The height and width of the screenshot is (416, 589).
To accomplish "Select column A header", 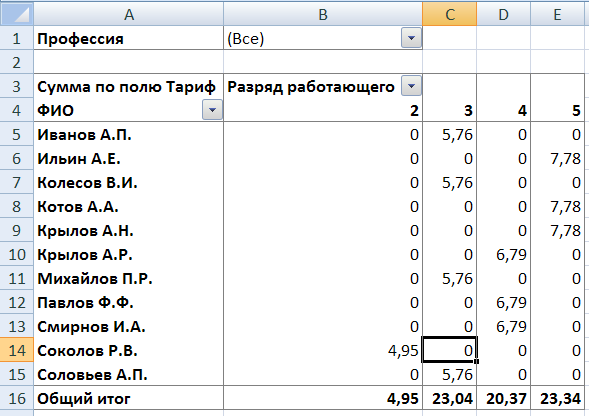I will 129,14.
